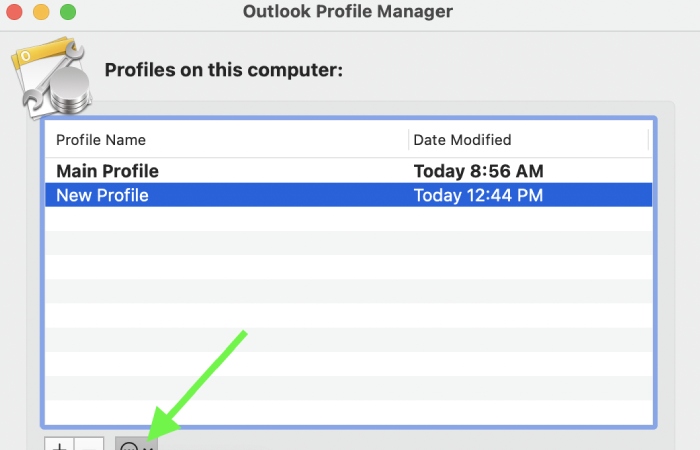The width and height of the screenshot is (700, 450).
Task: Close the Outlook Profile Manager window
Action: [x=14, y=12]
